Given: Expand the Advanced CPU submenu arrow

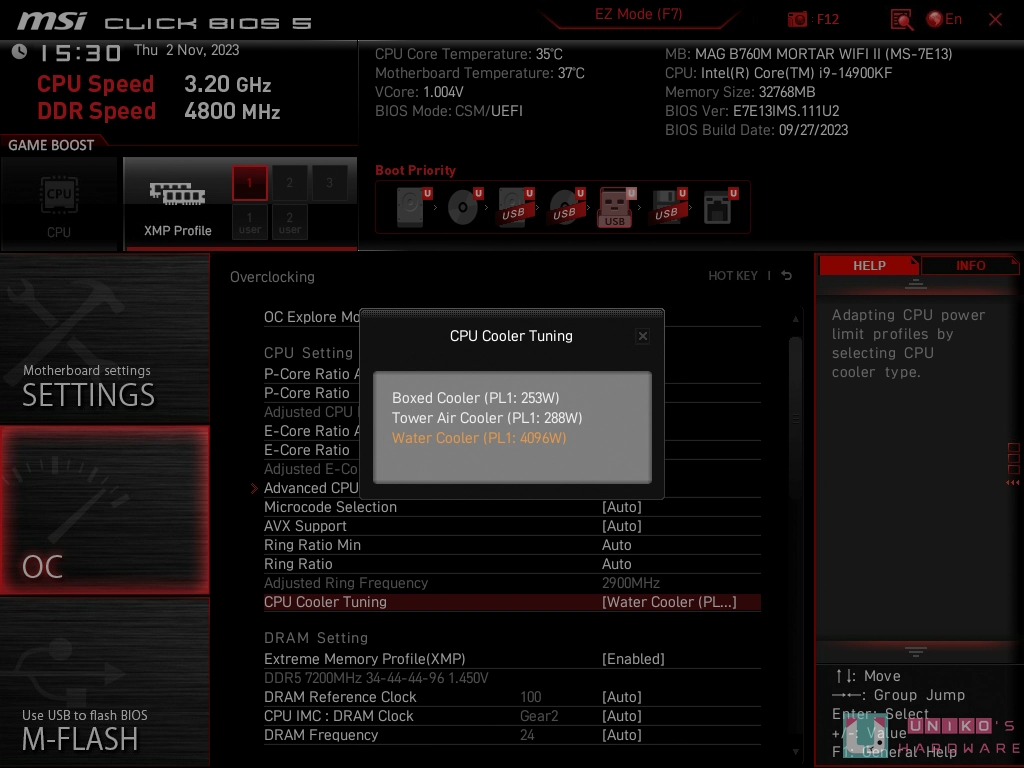Looking at the screenshot, I should pos(254,488).
